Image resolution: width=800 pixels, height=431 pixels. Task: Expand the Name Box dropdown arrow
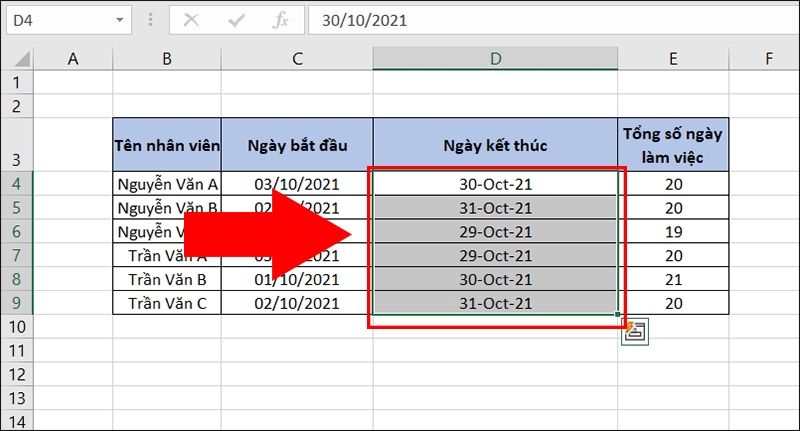tap(119, 20)
